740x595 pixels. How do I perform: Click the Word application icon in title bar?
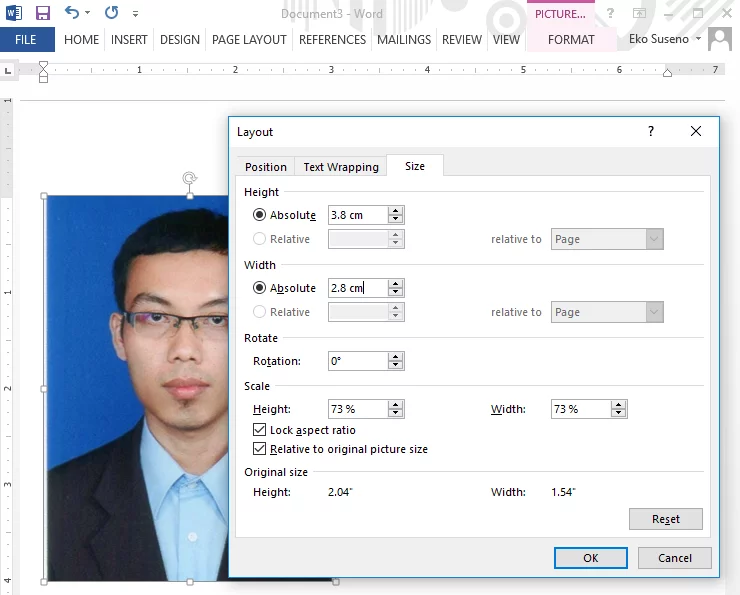coord(14,13)
